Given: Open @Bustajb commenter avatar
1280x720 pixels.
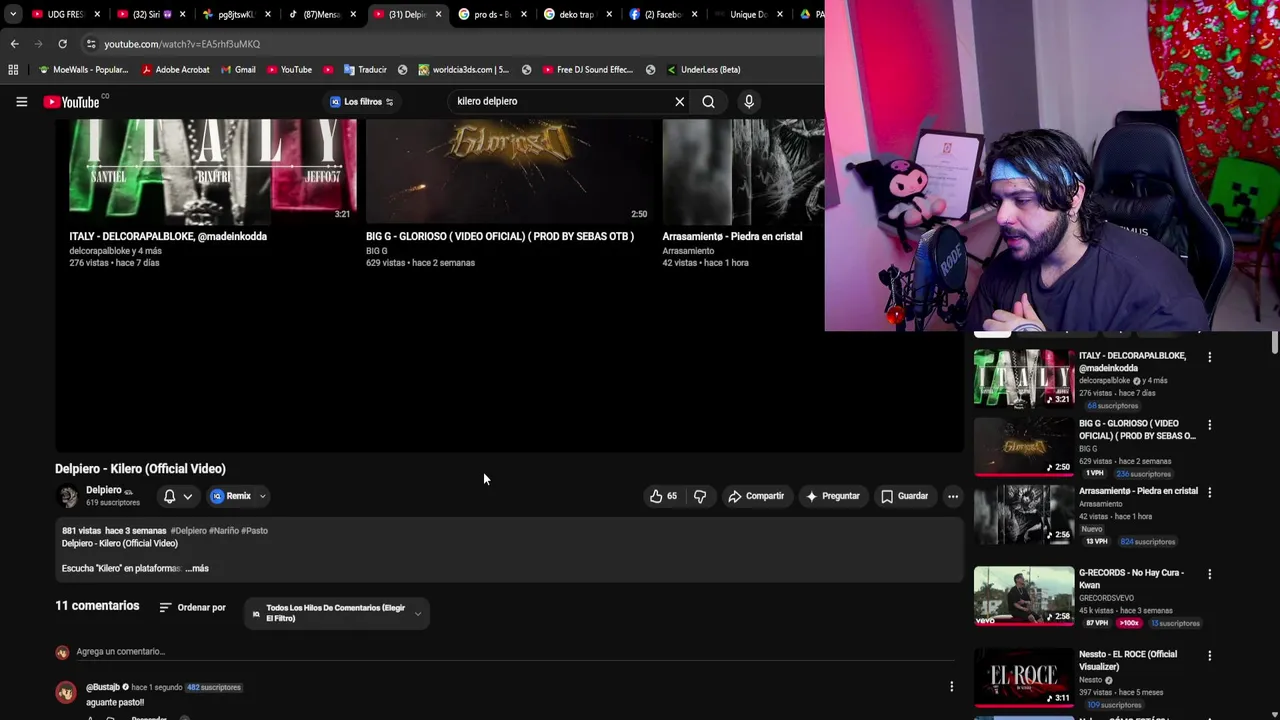Looking at the screenshot, I should [66, 692].
